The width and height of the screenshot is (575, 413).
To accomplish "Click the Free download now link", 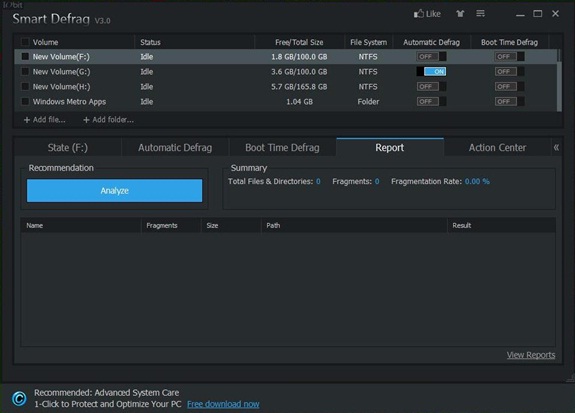I will [x=223, y=404].
